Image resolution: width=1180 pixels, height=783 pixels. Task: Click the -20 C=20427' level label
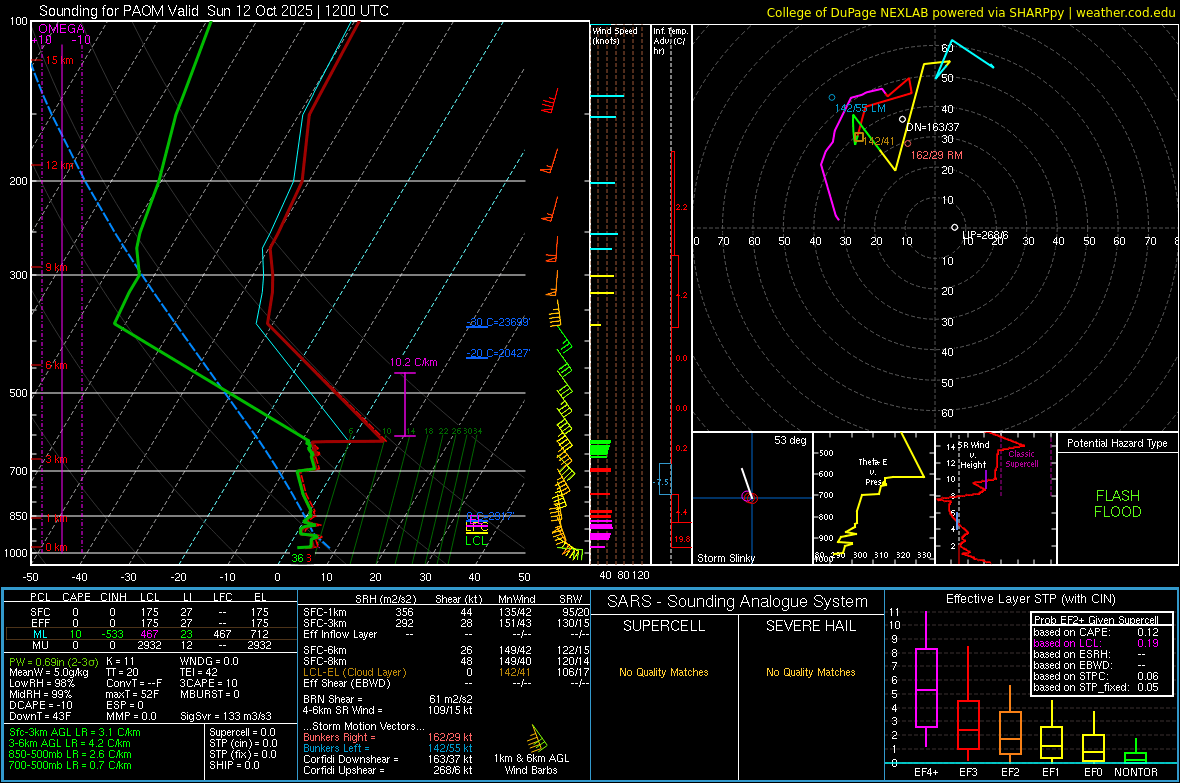click(x=498, y=353)
